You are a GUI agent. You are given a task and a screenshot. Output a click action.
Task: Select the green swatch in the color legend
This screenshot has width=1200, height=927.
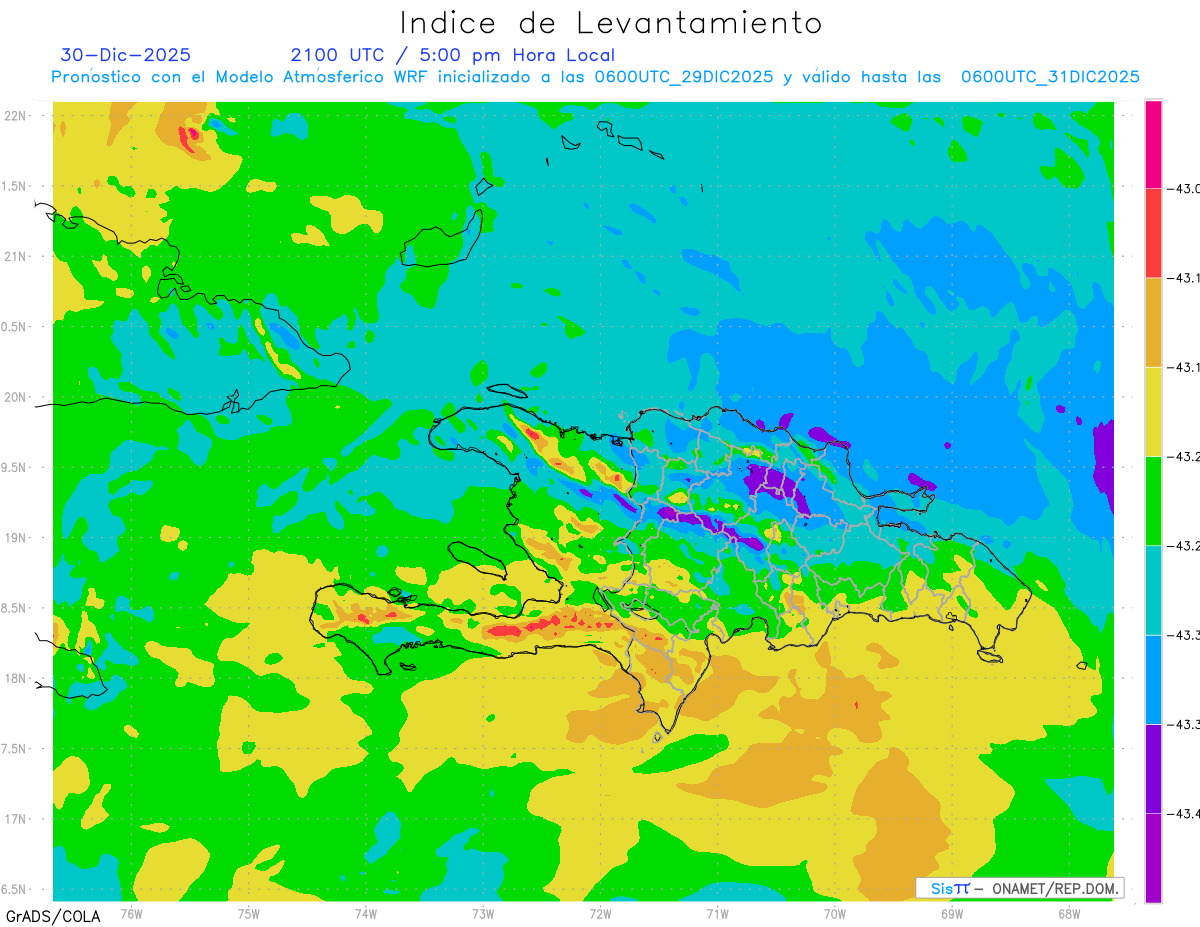[1153, 500]
